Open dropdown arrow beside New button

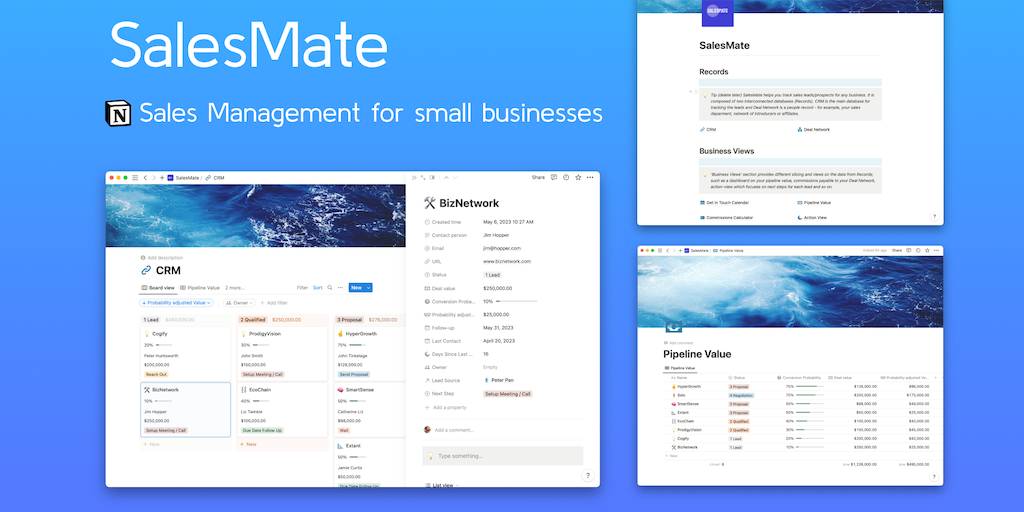pos(369,287)
